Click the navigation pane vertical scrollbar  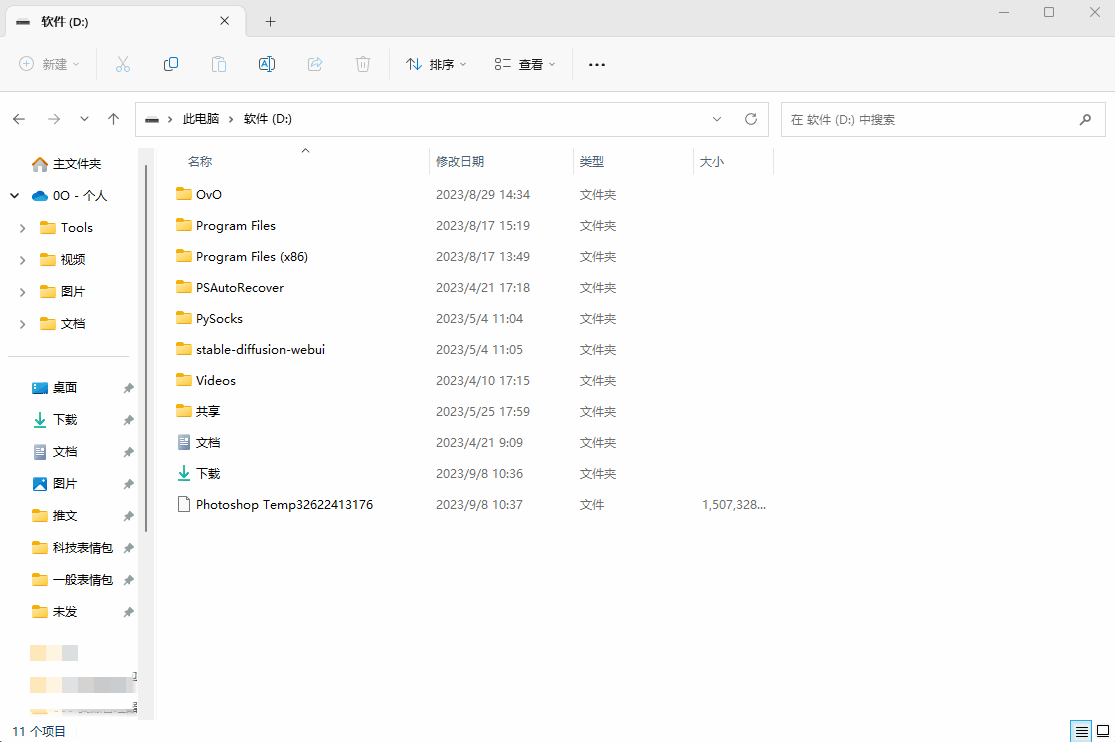[146, 340]
